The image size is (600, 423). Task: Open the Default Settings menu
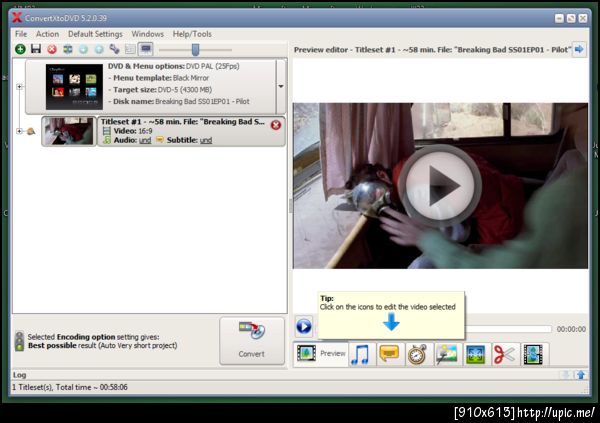tap(95, 34)
